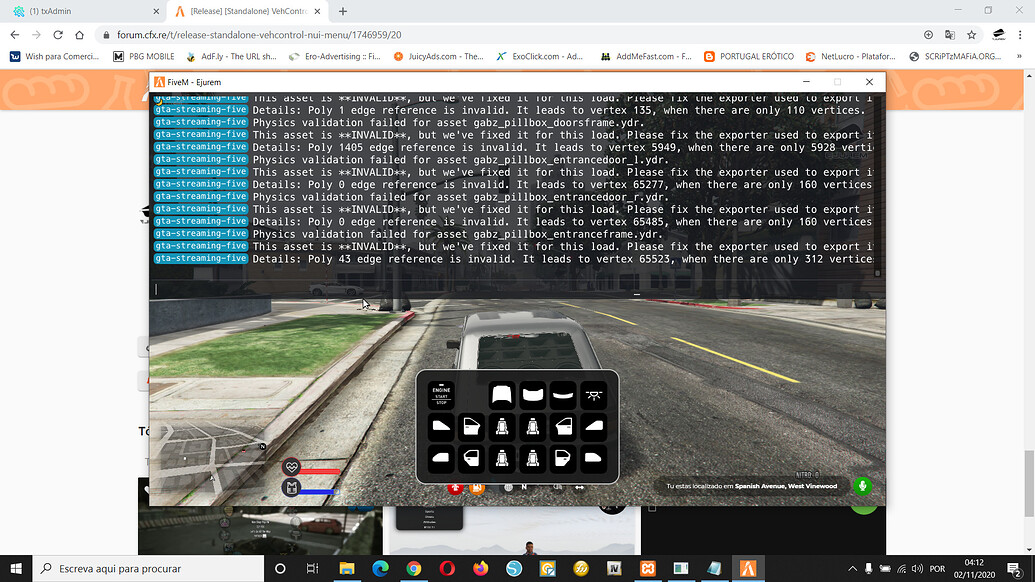The image size is (1035, 582).
Task: Select the driver seat icon
Action: (x=501, y=426)
